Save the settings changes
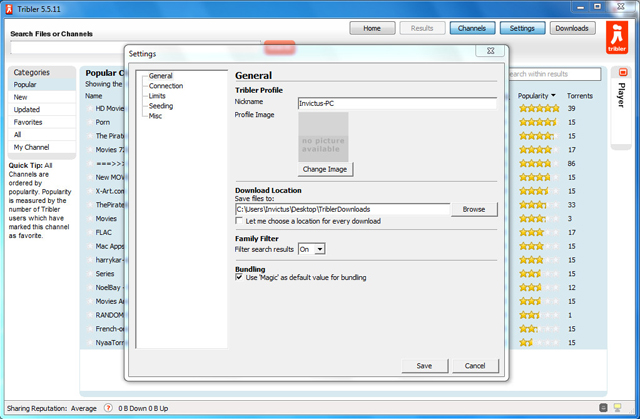Image resolution: width=640 pixels, height=419 pixels. coord(424,366)
